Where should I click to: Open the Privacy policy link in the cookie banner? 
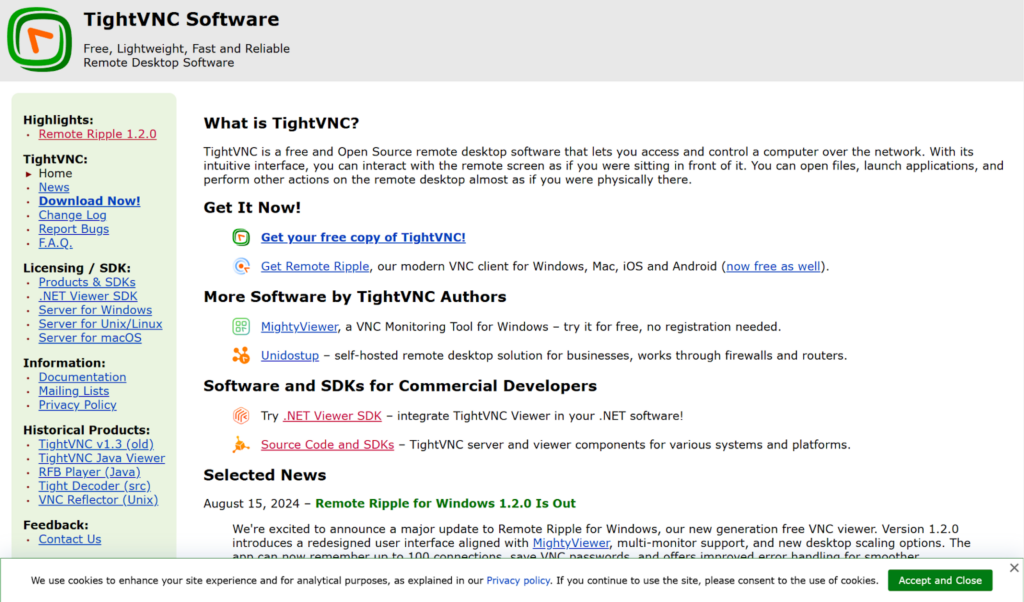click(518, 580)
